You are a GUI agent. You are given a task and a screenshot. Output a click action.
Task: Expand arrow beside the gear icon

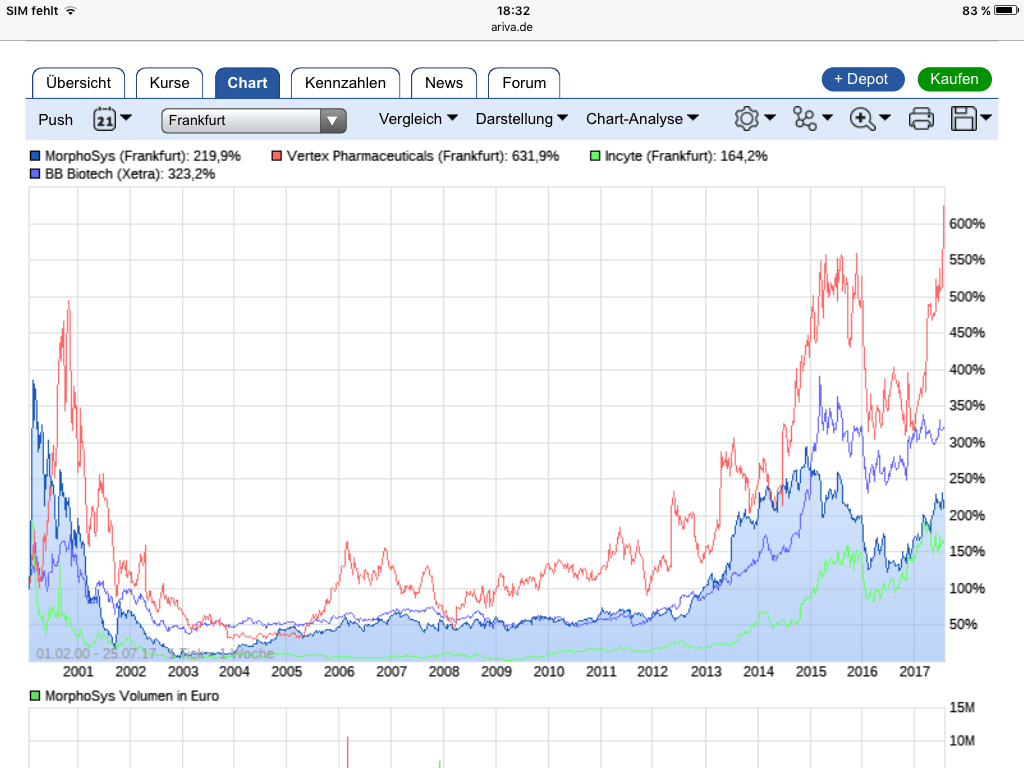[x=770, y=118]
